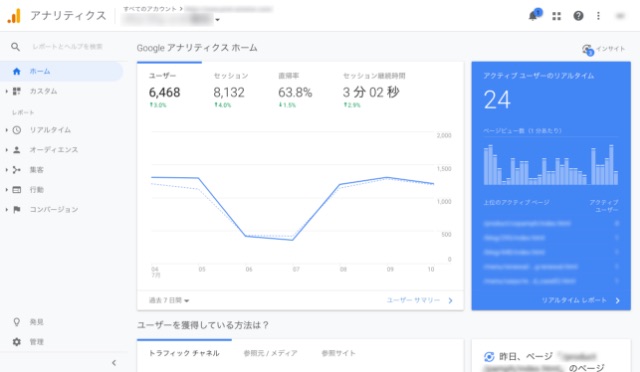
Task: Click the help question mark icon
Action: coord(578,16)
